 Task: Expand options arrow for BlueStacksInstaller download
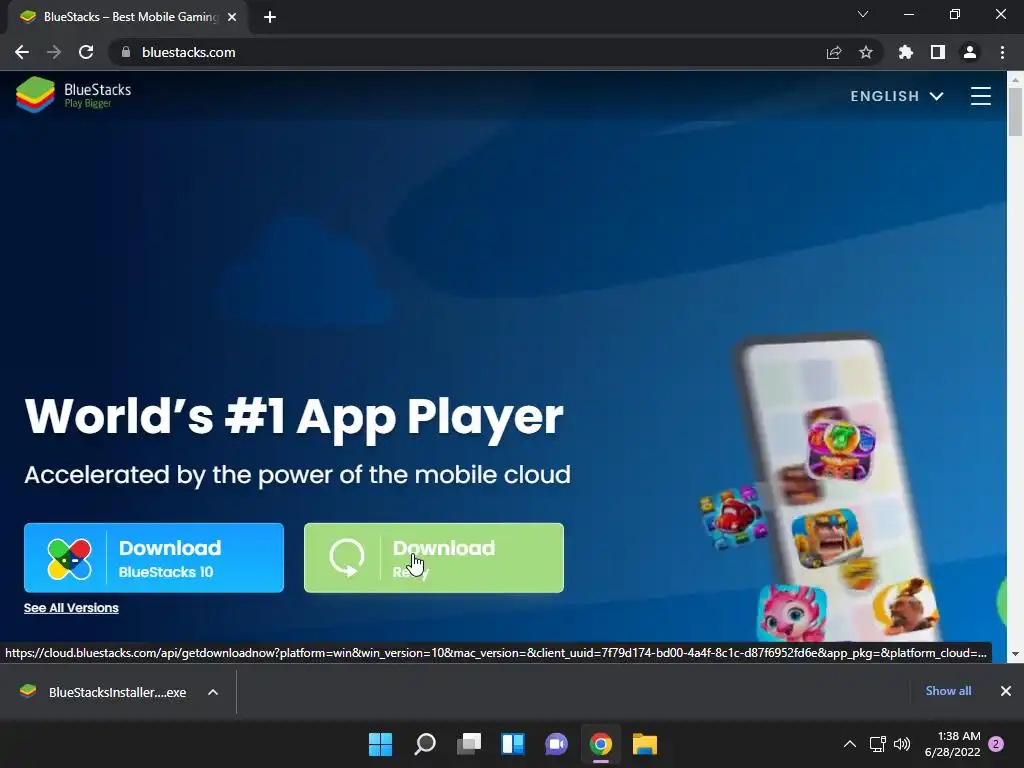point(213,692)
